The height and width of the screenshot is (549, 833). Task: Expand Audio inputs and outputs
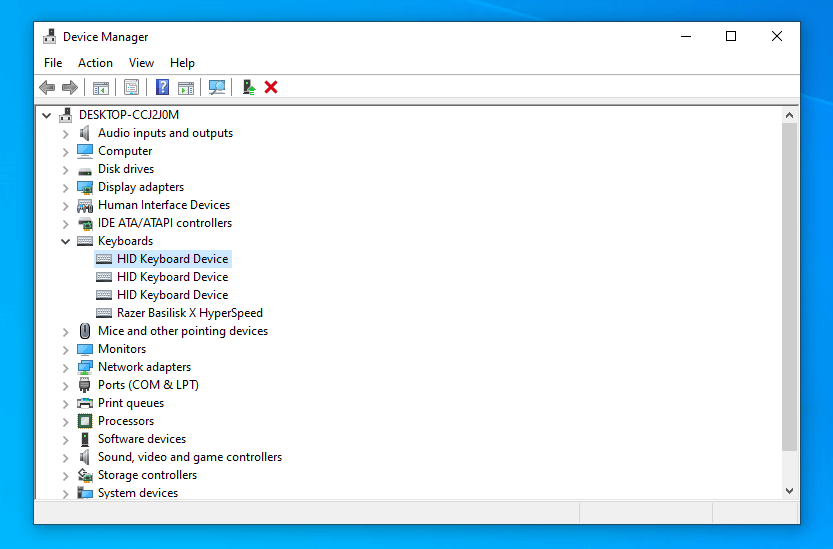pyautogui.click(x=65, y=133)
